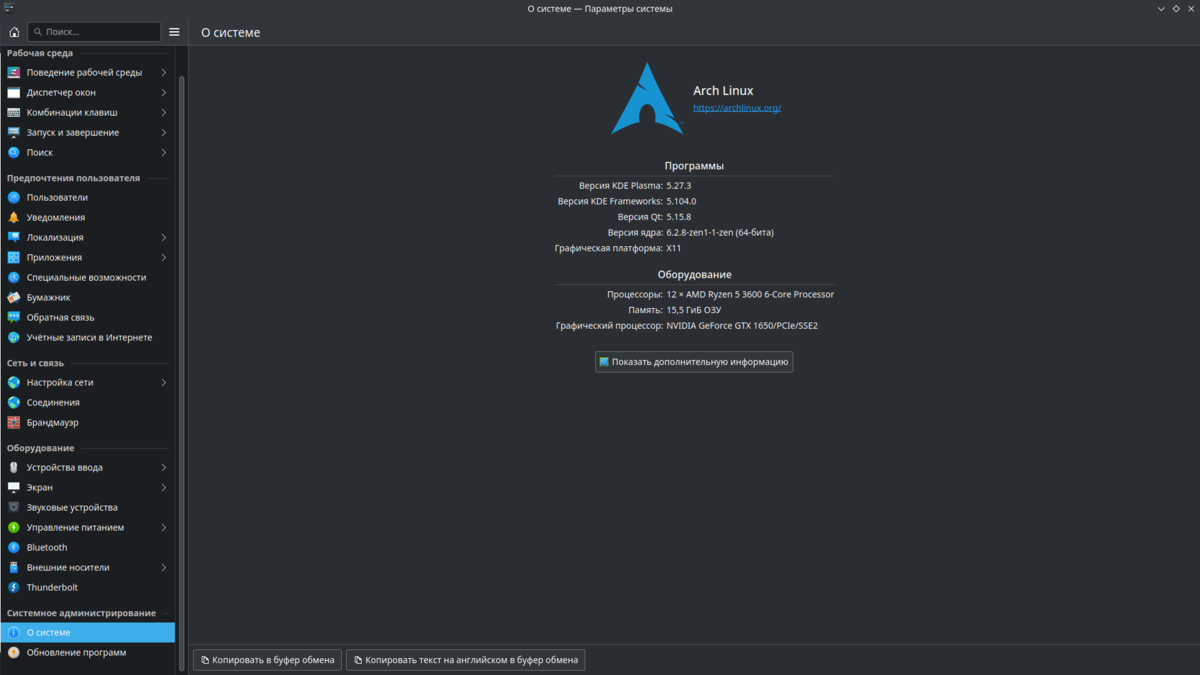Open the Пользователи settings page

(x=88, y=197)
